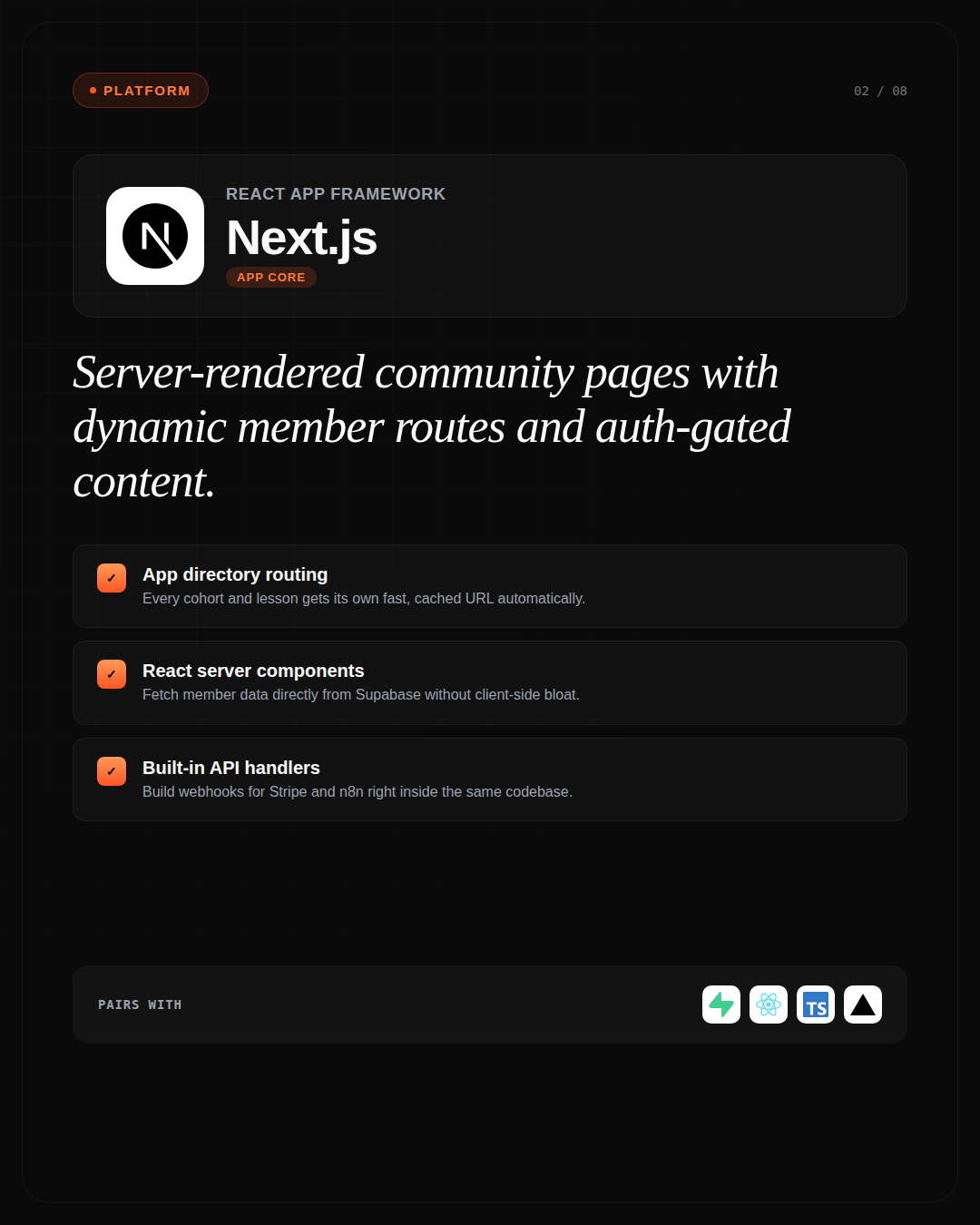Click the React atom icon
980x1225 pixels.
[769, 1004]
